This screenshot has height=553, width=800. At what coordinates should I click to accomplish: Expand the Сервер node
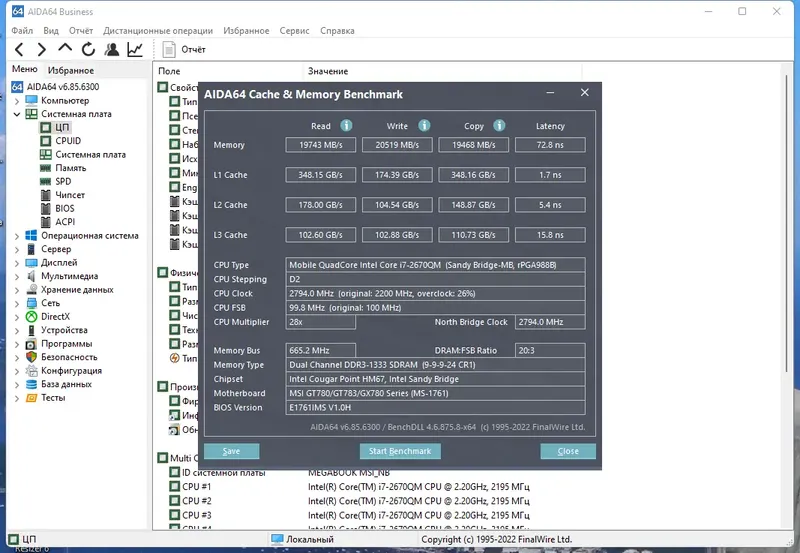coord(17,249)
